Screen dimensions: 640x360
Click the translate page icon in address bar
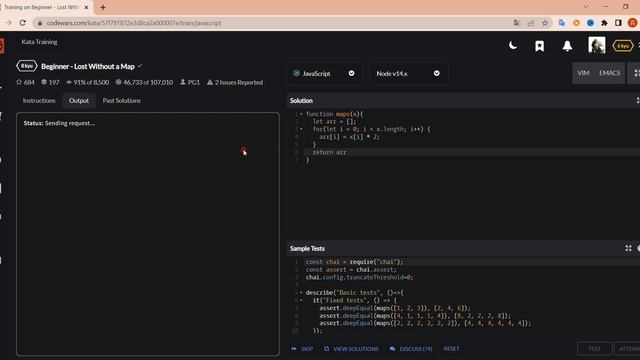[517, 23]
